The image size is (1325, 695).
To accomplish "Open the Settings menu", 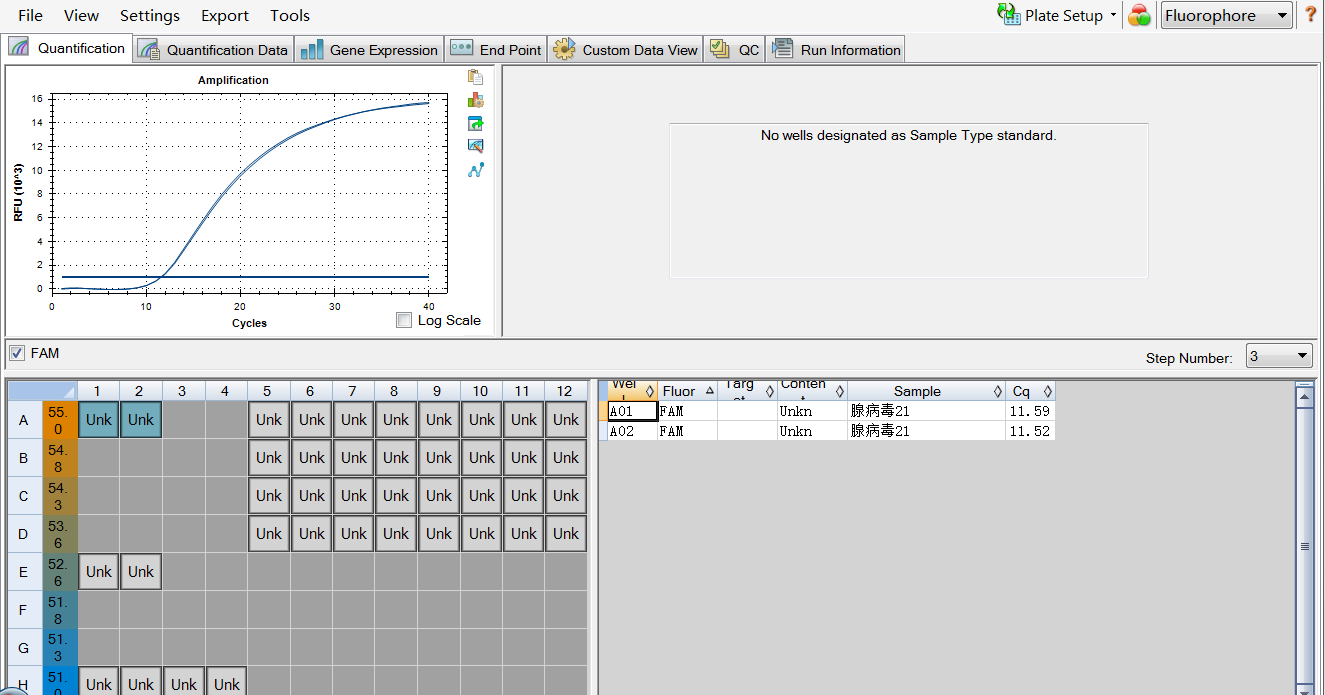I will 150,15.
